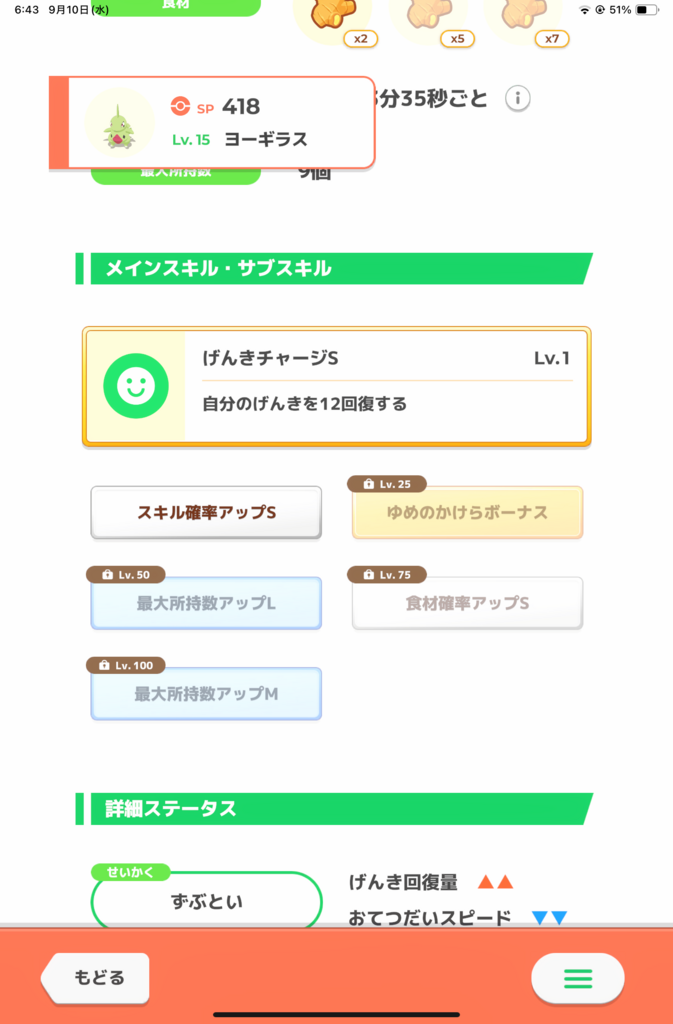Go back with the もどる button
The width and height of the screenshot is (673, 1024).
pyautogui.click(x=95, y=978)
